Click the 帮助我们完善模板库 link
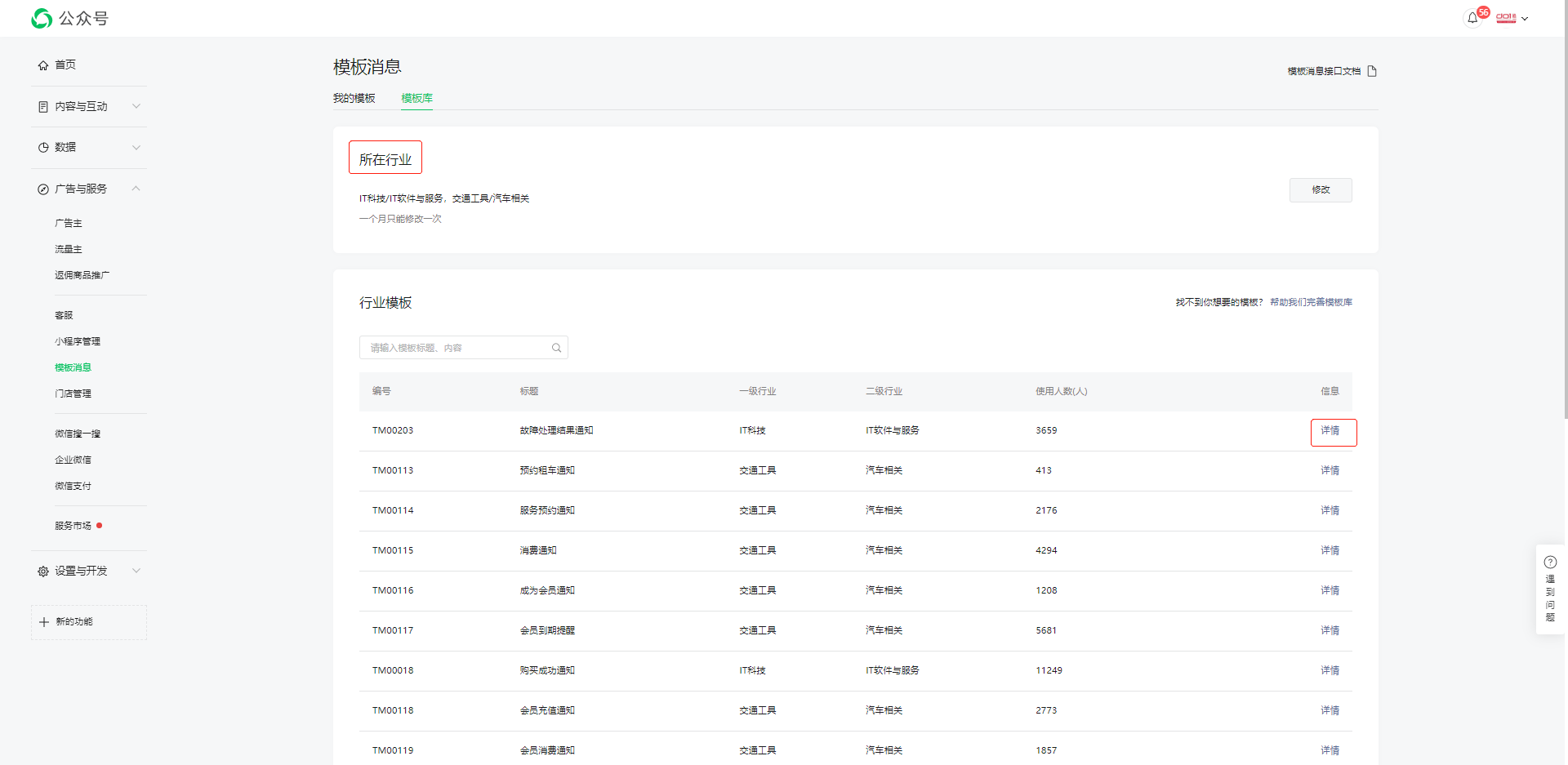The image size is (1568, 765). click(1311, 302)
